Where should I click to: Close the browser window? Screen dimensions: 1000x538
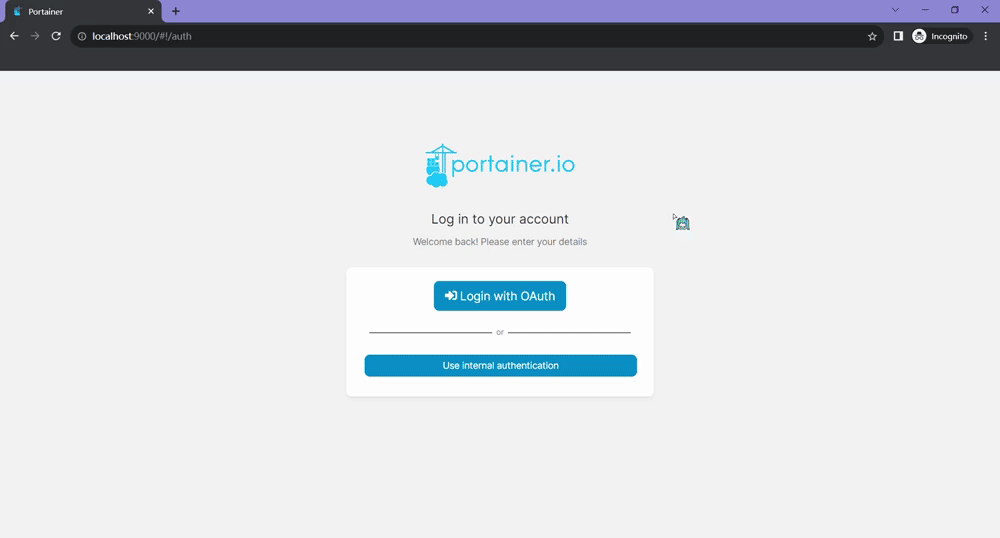(984, 11)
